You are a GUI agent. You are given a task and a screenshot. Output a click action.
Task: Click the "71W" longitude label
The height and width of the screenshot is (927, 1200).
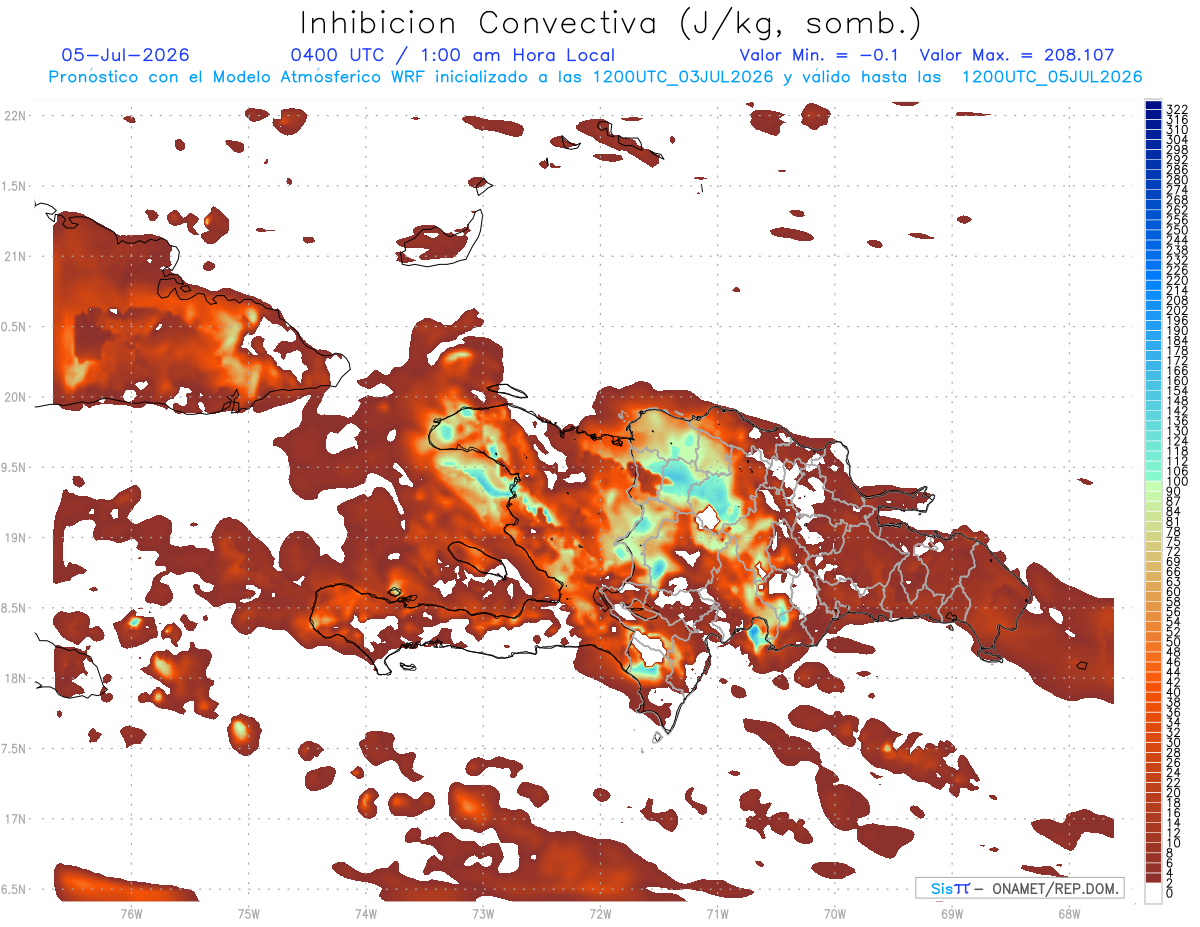tap(717, 913)
